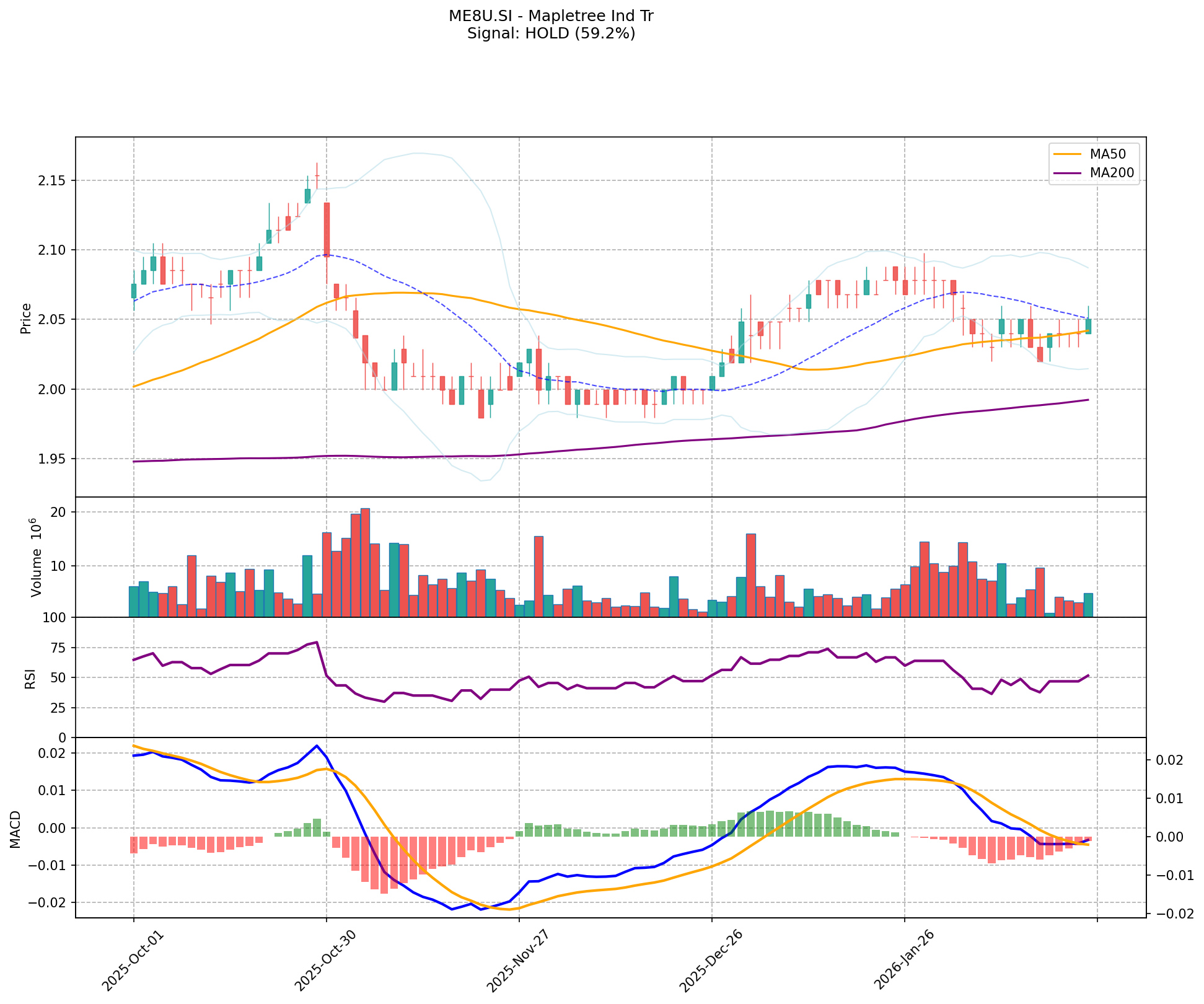Click the RSI 75 tick label

[x=57, y=648]
